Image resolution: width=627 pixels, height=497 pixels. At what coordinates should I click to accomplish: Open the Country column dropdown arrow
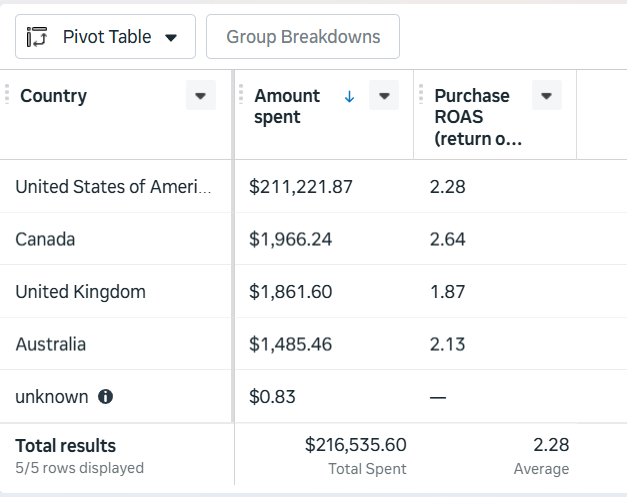(201, 96)
